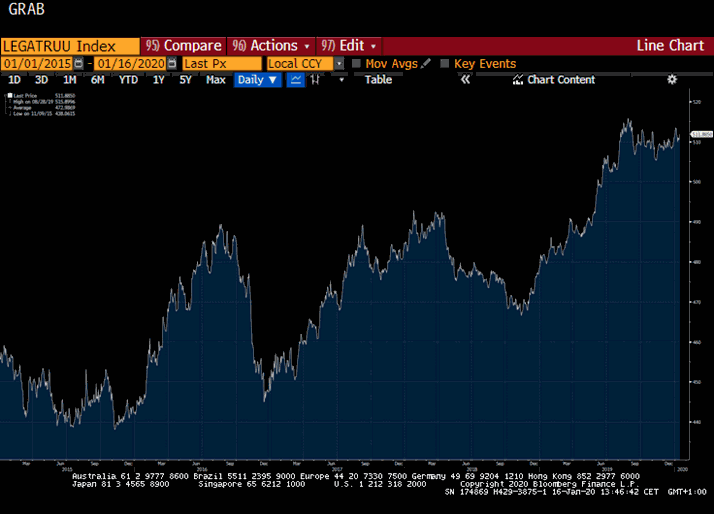Click the Chart Content icon
Image resolution: width=714 pixels, height=514 pixels.
pyautogui.click(x=518, y=80)
